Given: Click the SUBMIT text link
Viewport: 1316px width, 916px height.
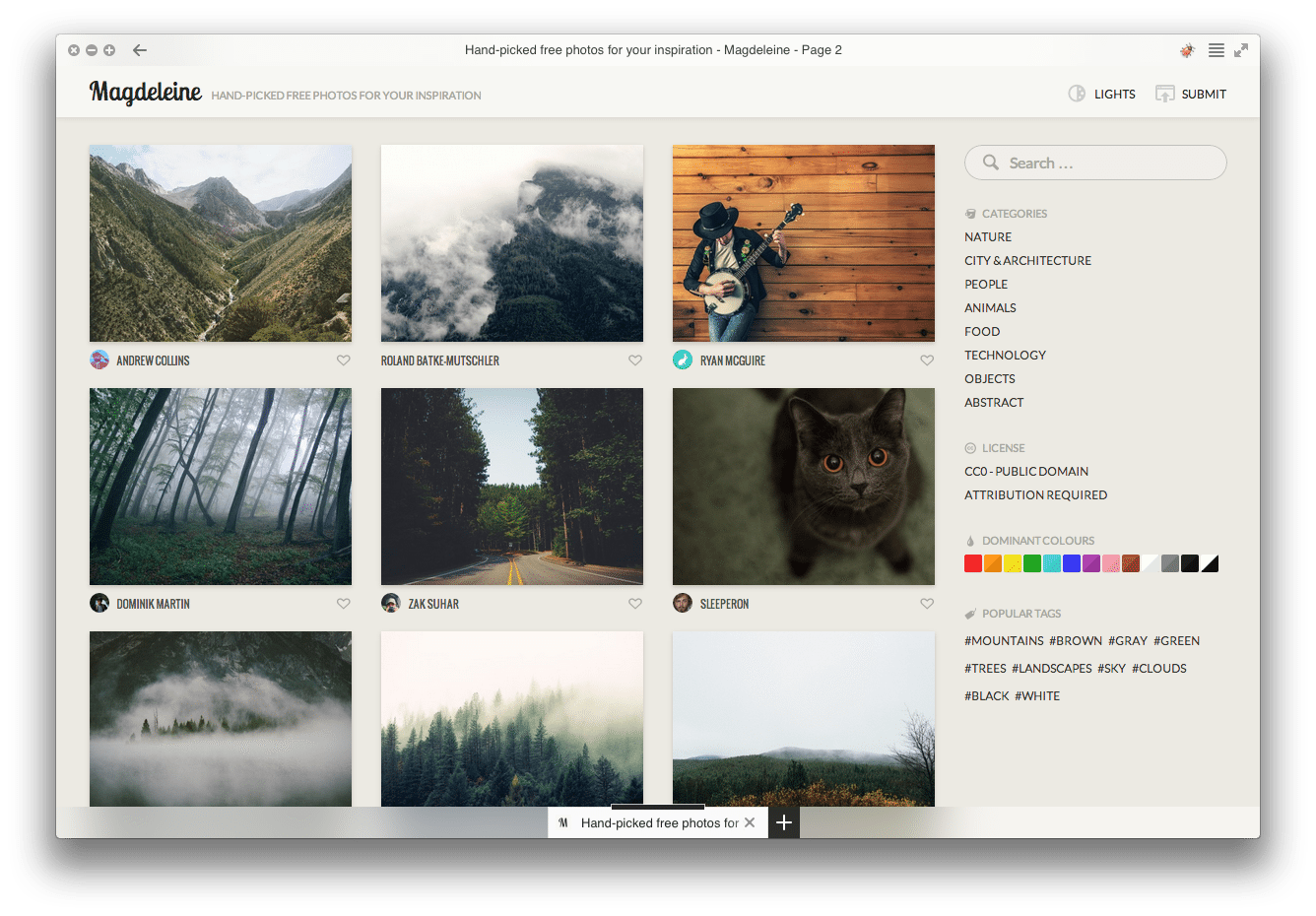Looking at the screenshot, I should pos(1204,95).
